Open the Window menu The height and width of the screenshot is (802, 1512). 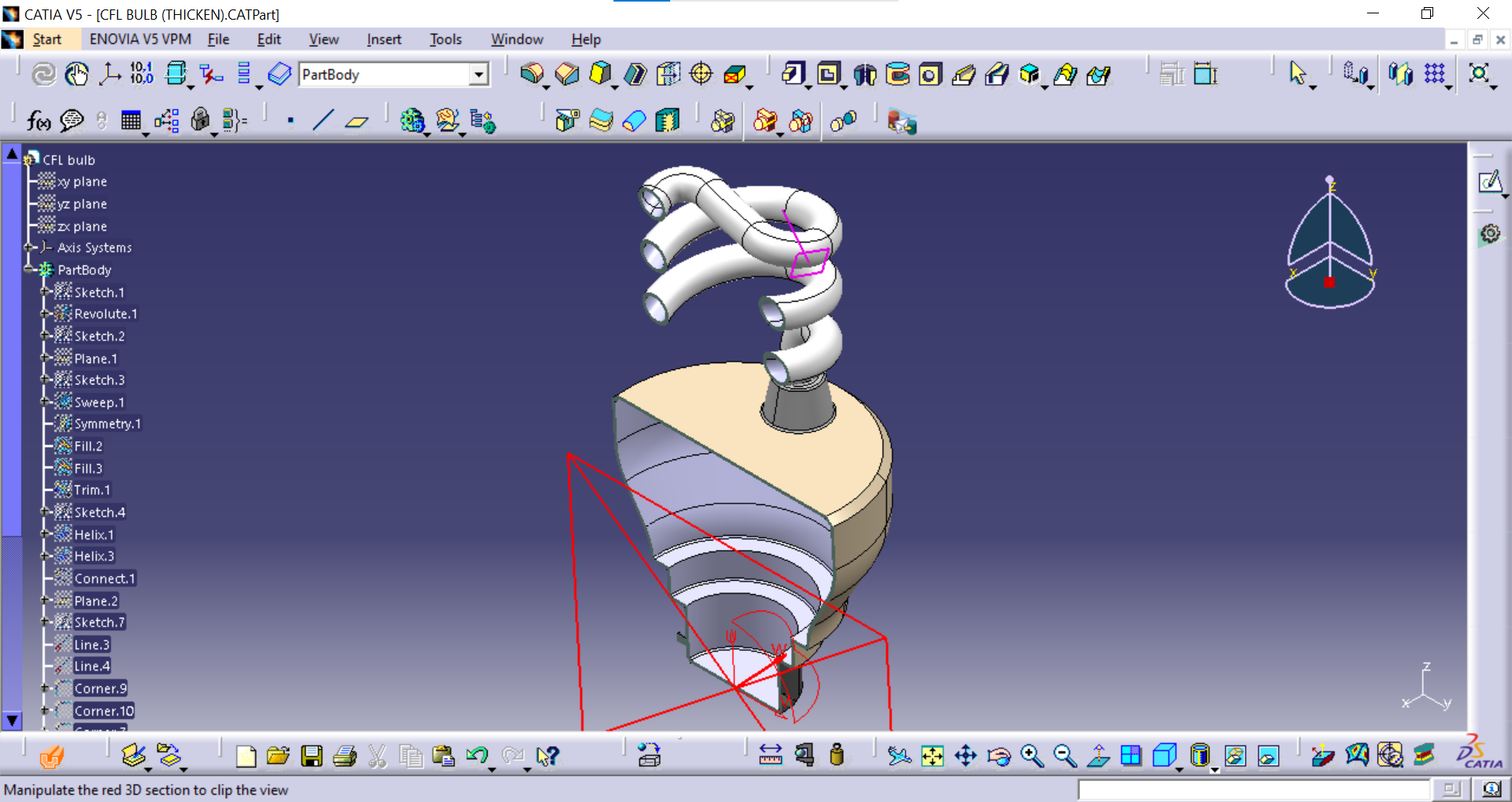click(517, 39)
